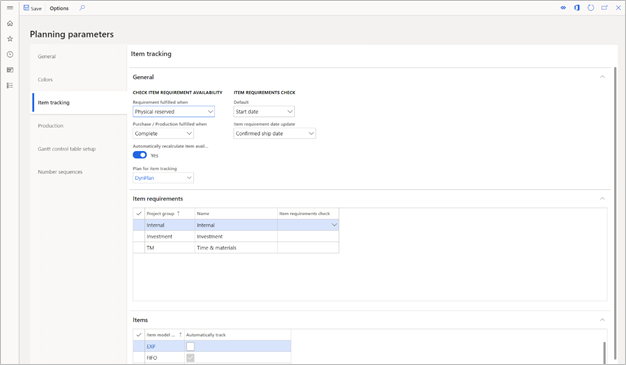Click Item requirements check column header
The height and width of the screenshot is (365, 626).
click(308, 214)
